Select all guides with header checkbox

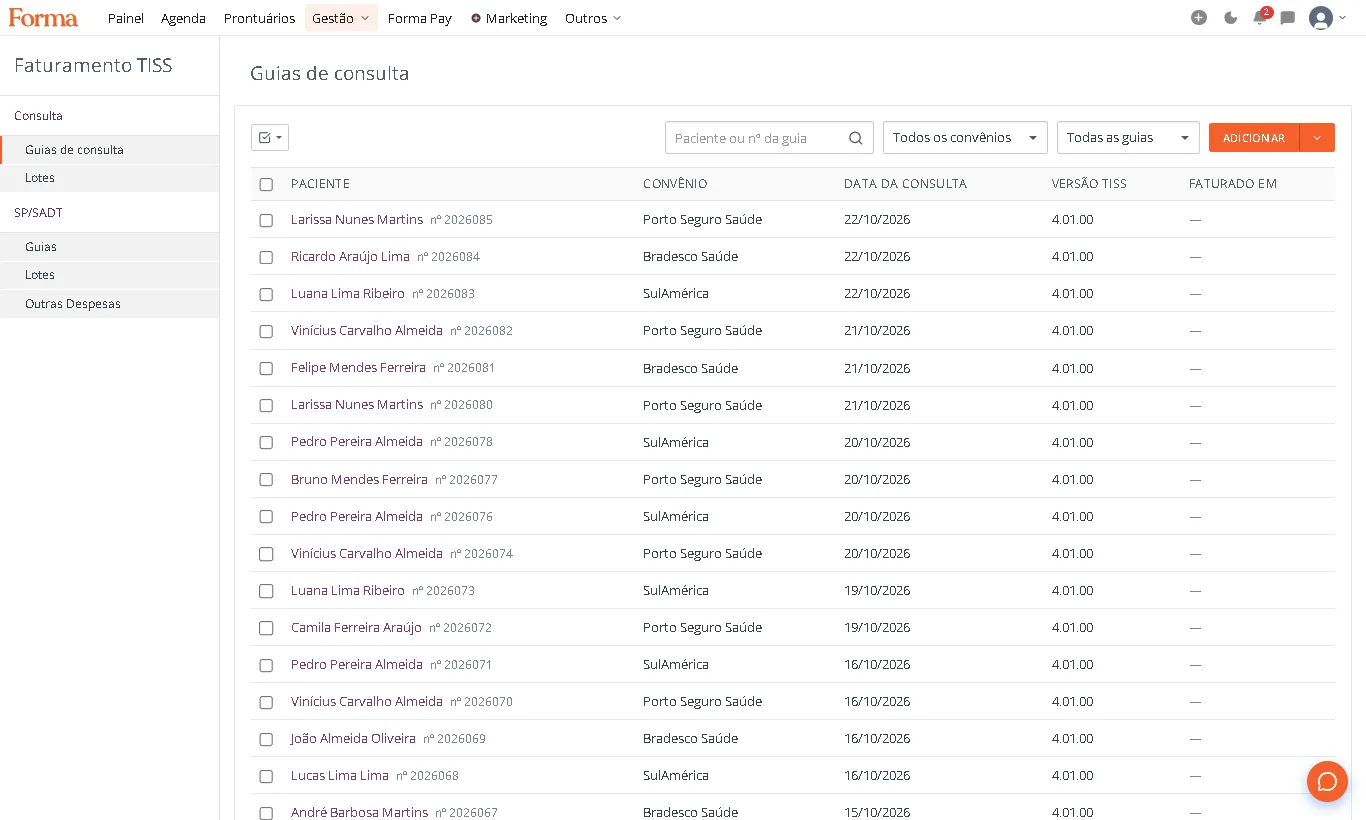[x=266, y=184]
